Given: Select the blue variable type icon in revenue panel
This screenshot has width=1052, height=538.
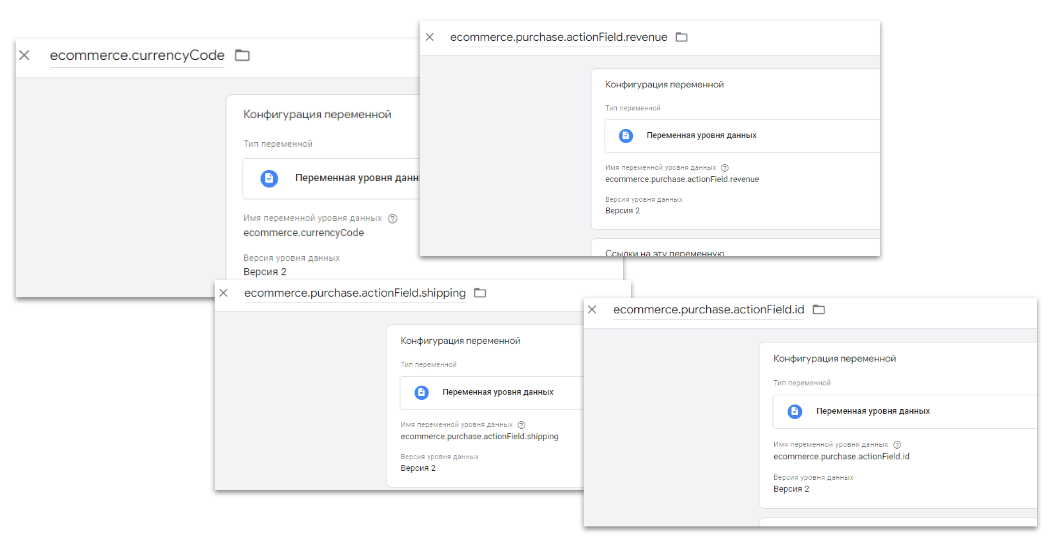Looking at the screenshot, I should click(626, 136).
